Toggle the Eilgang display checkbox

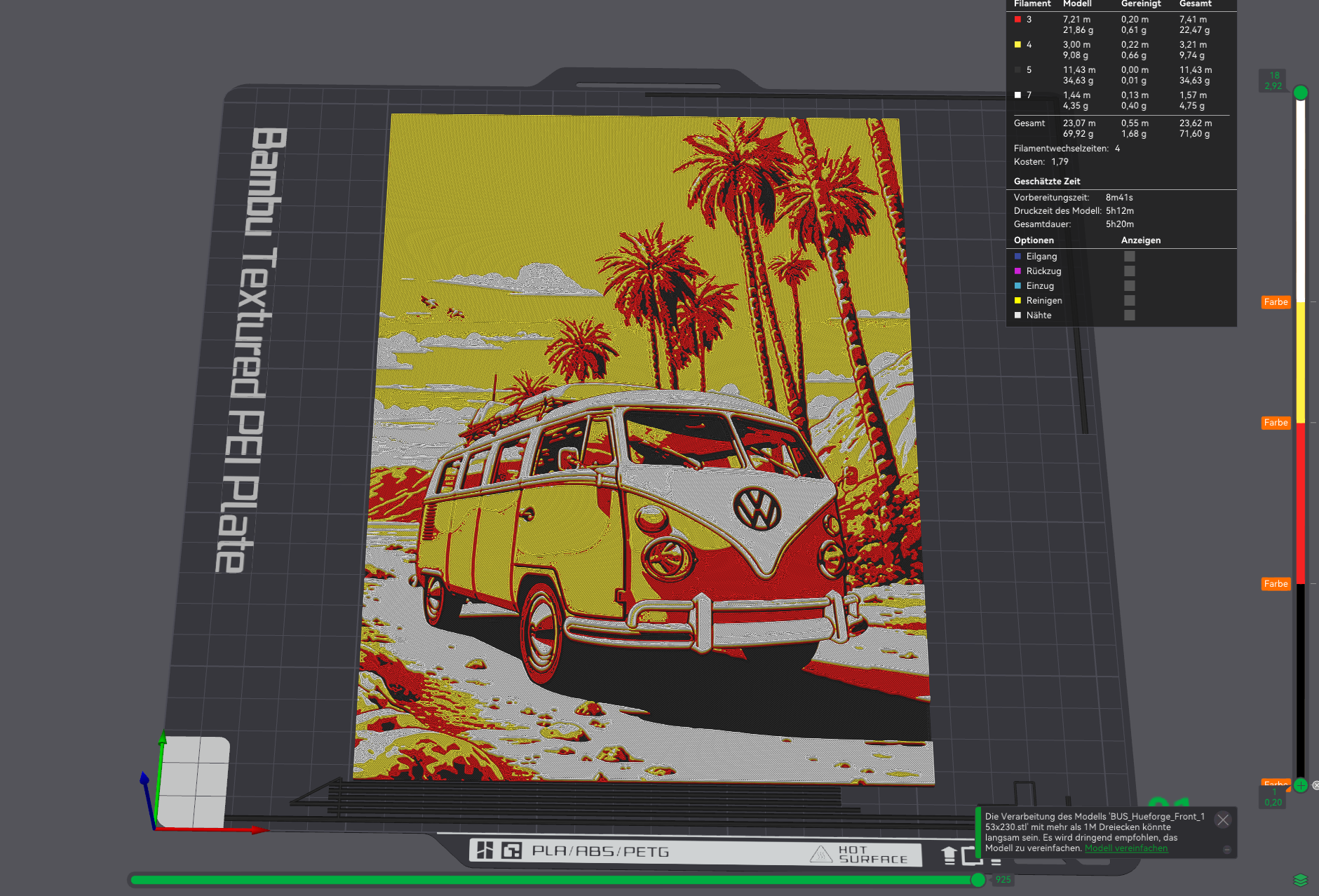1130,257
